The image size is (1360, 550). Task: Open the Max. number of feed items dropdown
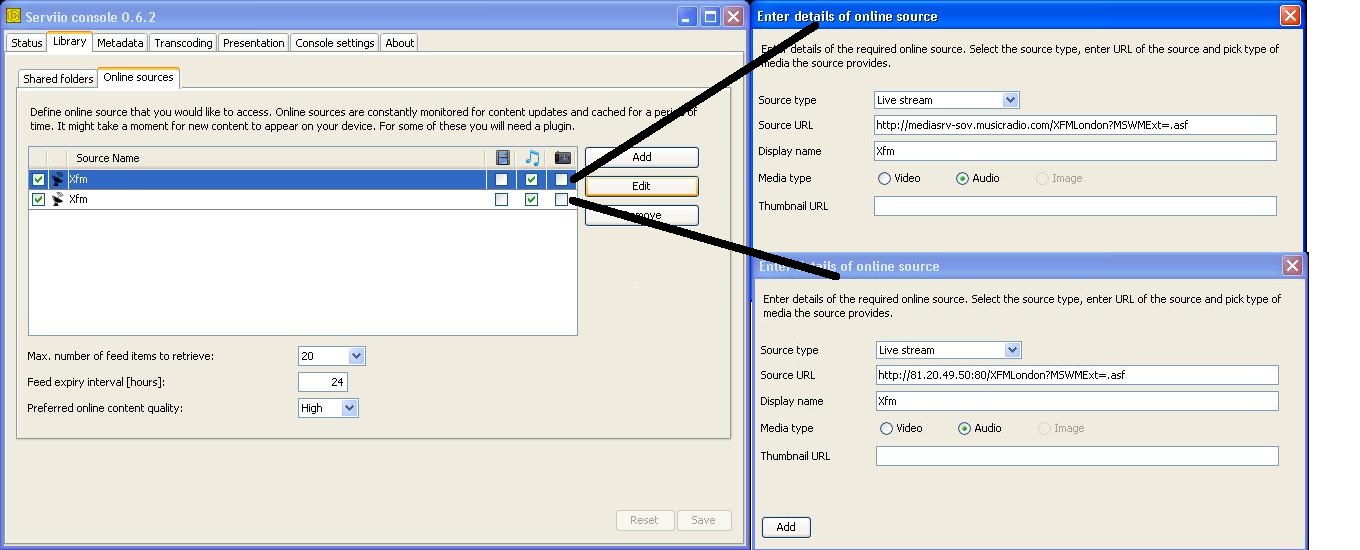[356, 356]
